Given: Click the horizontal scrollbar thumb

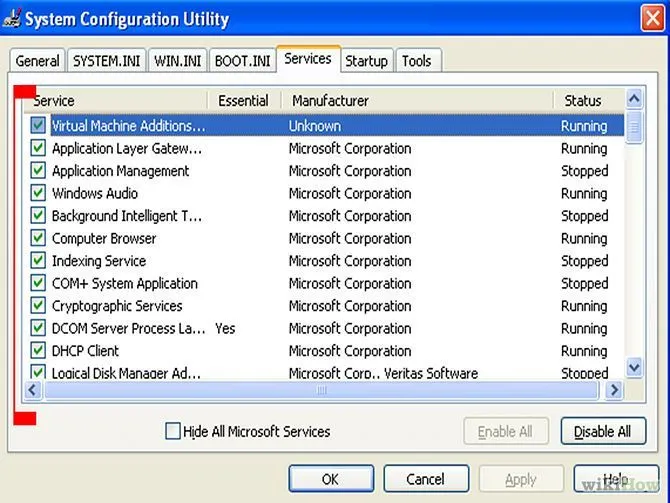Looking at the screenshot, I should pos(321,390).
